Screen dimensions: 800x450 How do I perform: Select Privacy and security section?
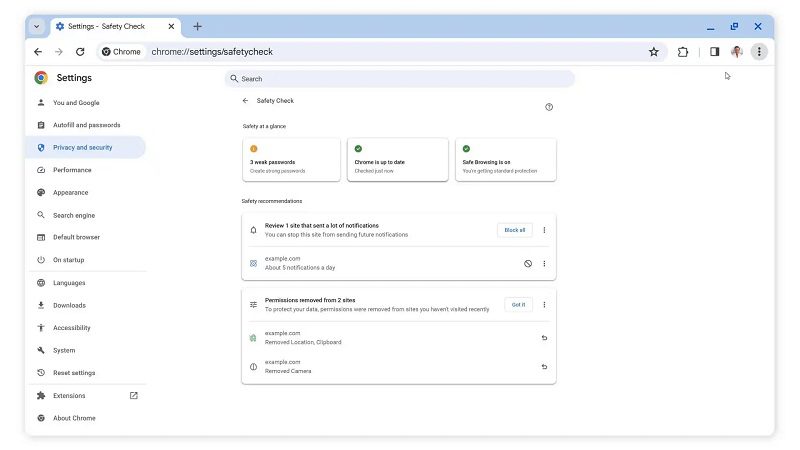[x=86, y=147]
